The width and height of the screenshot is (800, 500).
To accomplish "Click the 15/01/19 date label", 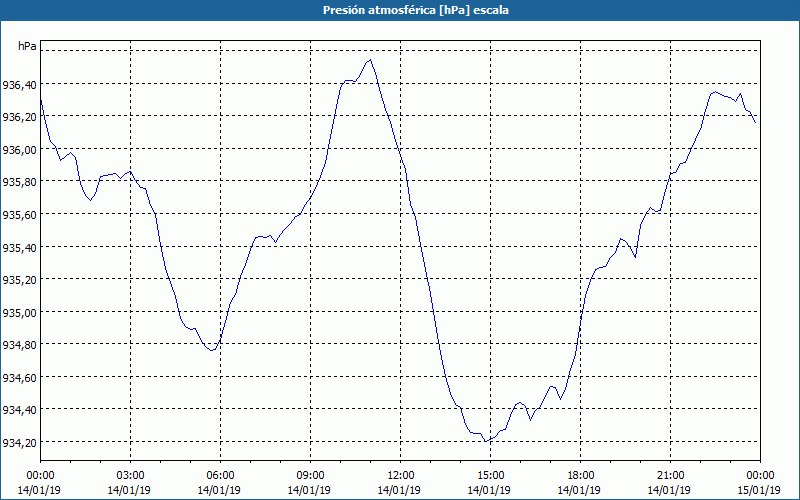I will tap(759, 490).
